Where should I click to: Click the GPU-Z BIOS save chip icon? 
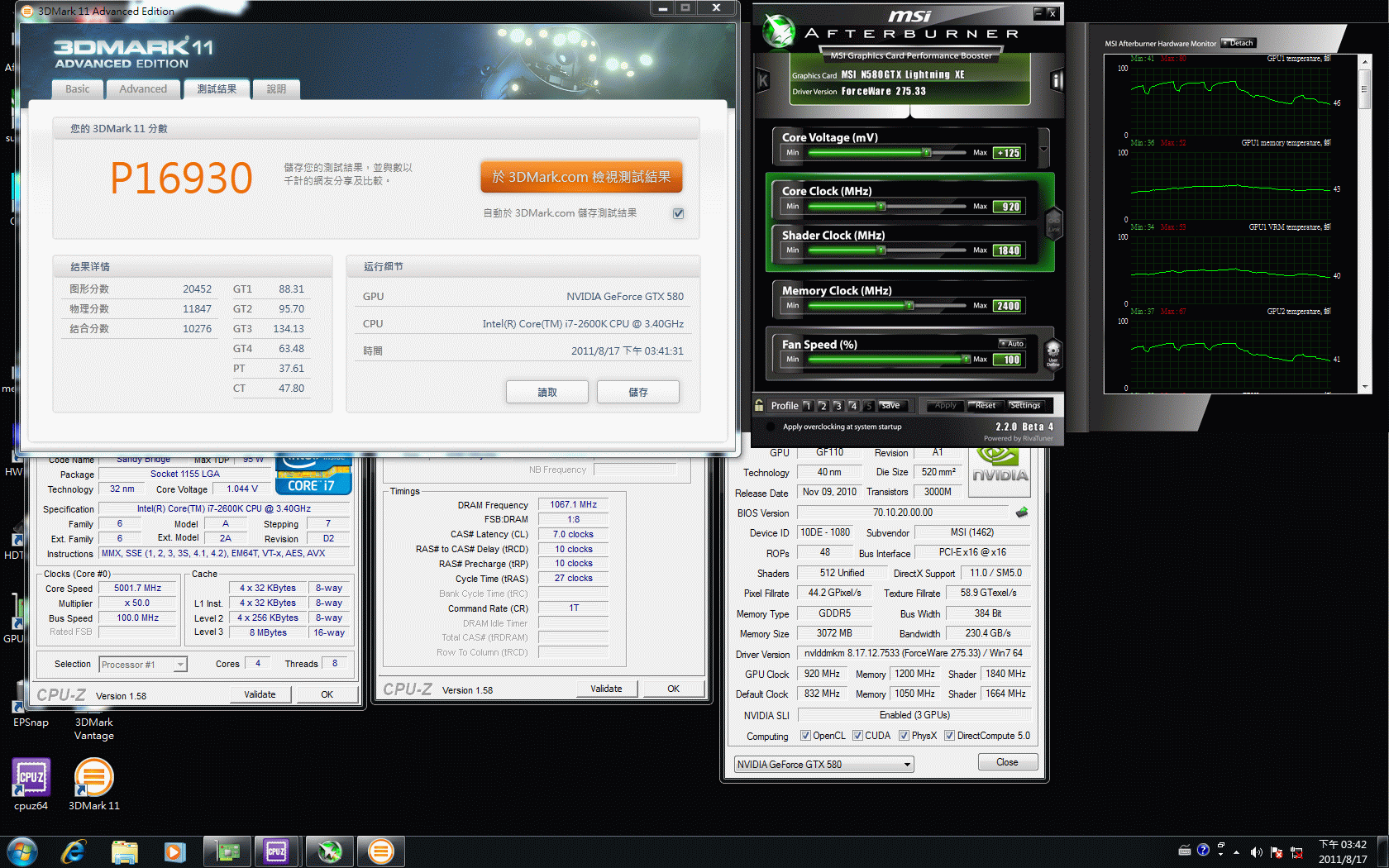coord(1022,513)
